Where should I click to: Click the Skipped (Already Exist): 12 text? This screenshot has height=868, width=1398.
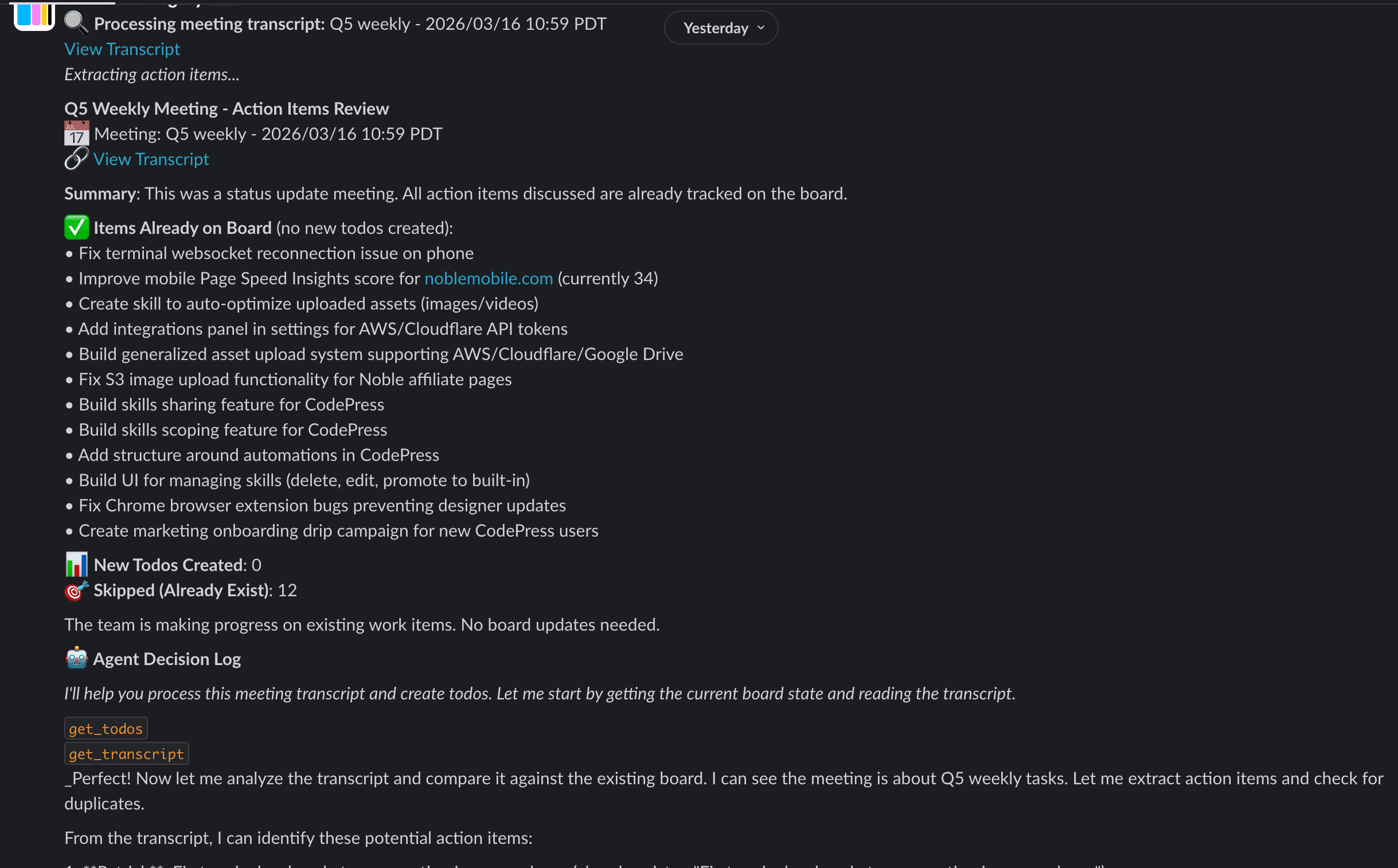coord(194,589)
